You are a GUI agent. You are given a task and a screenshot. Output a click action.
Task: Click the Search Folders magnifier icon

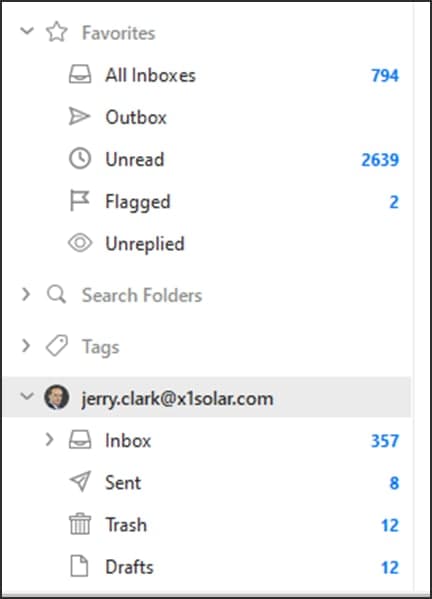click(57, 295)
